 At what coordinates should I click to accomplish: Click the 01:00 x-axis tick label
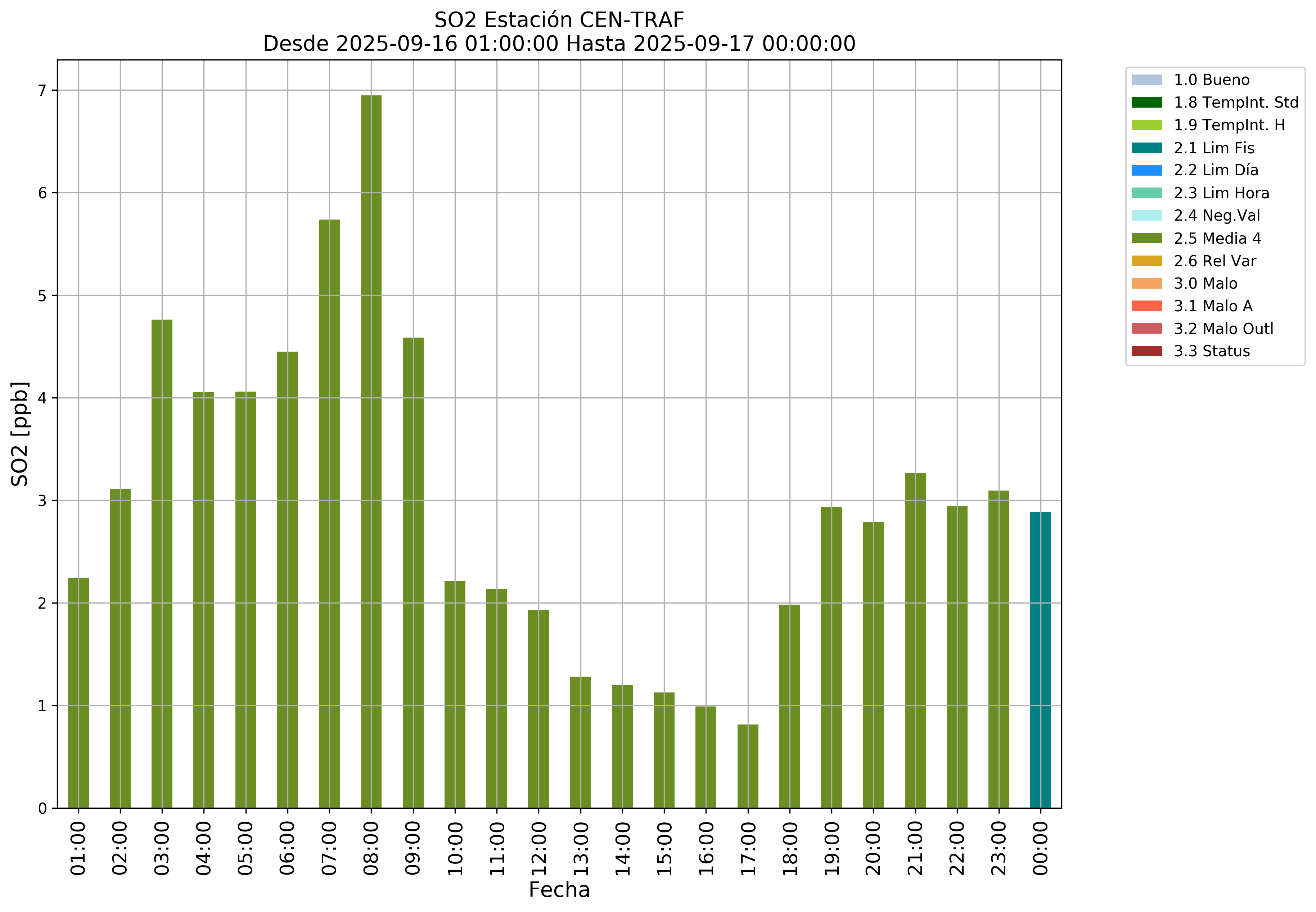(78, 848)
